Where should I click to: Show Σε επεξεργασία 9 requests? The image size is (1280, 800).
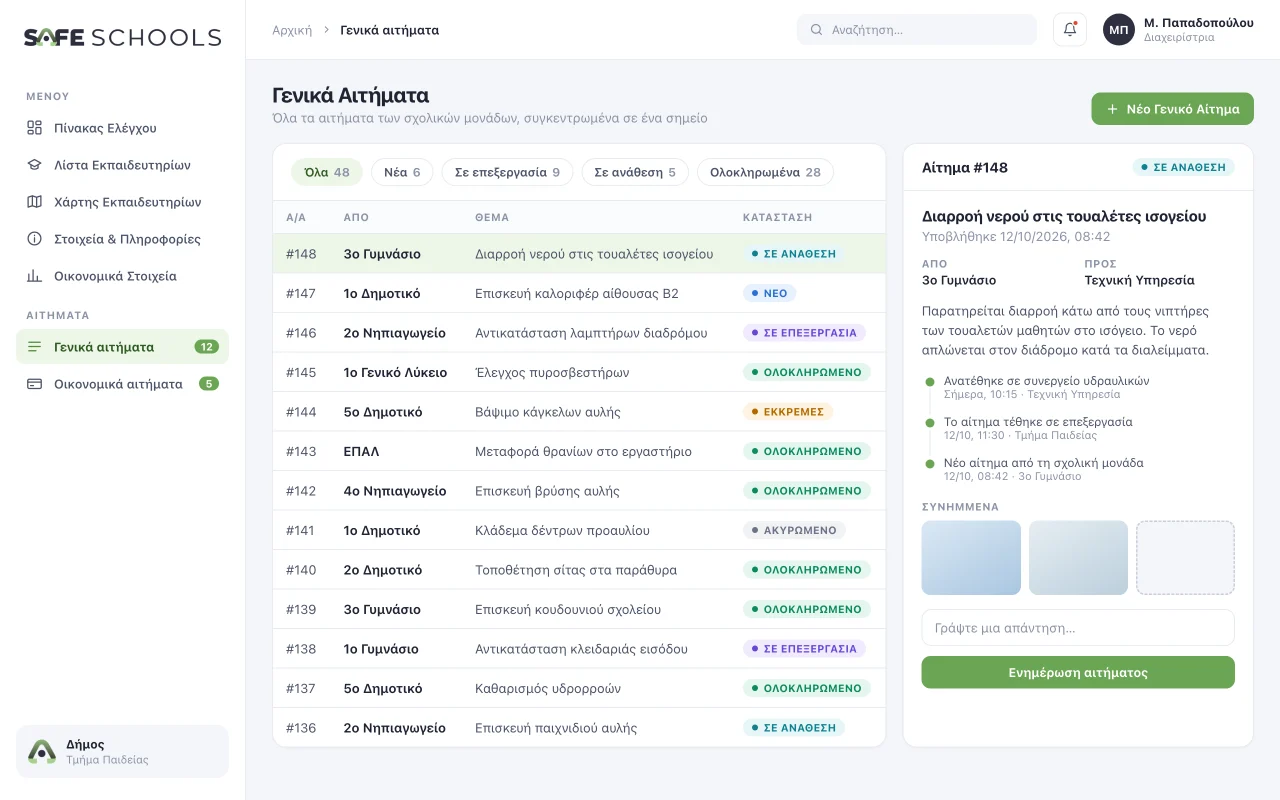coord(507,172)
